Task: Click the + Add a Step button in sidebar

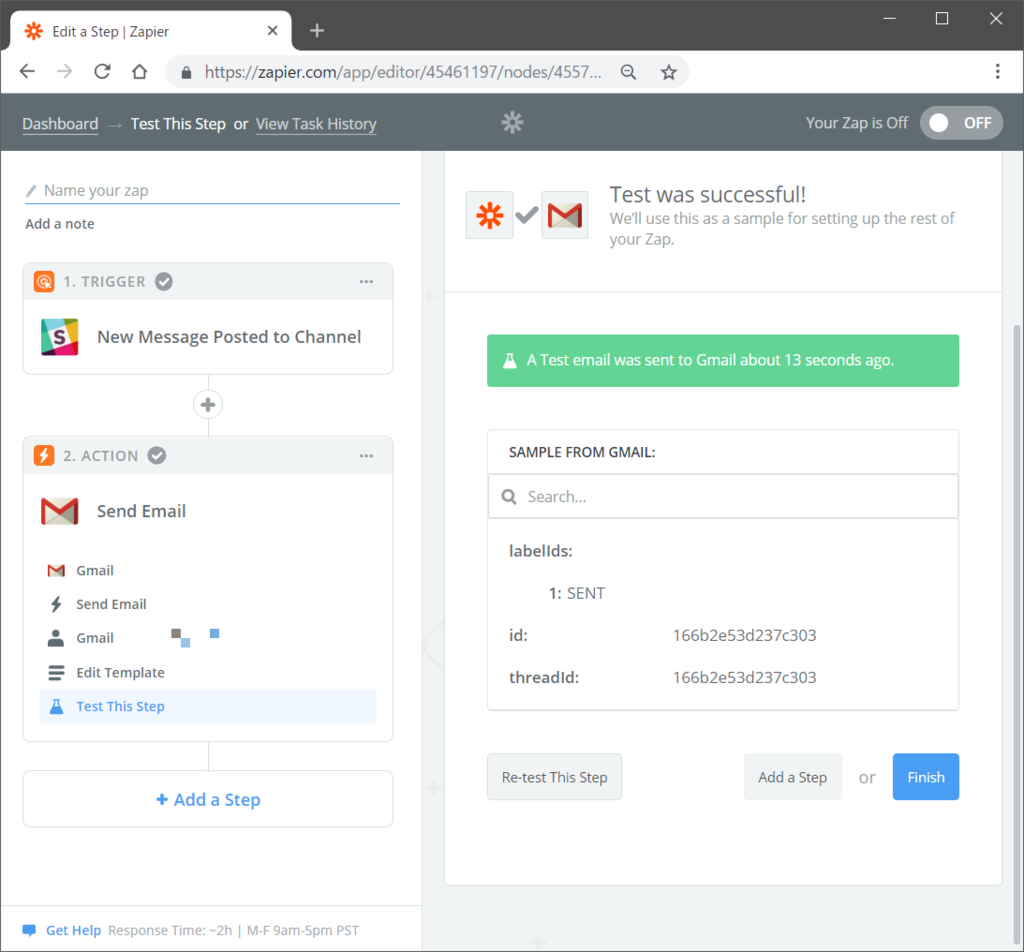Action: [x=208, y=799]
